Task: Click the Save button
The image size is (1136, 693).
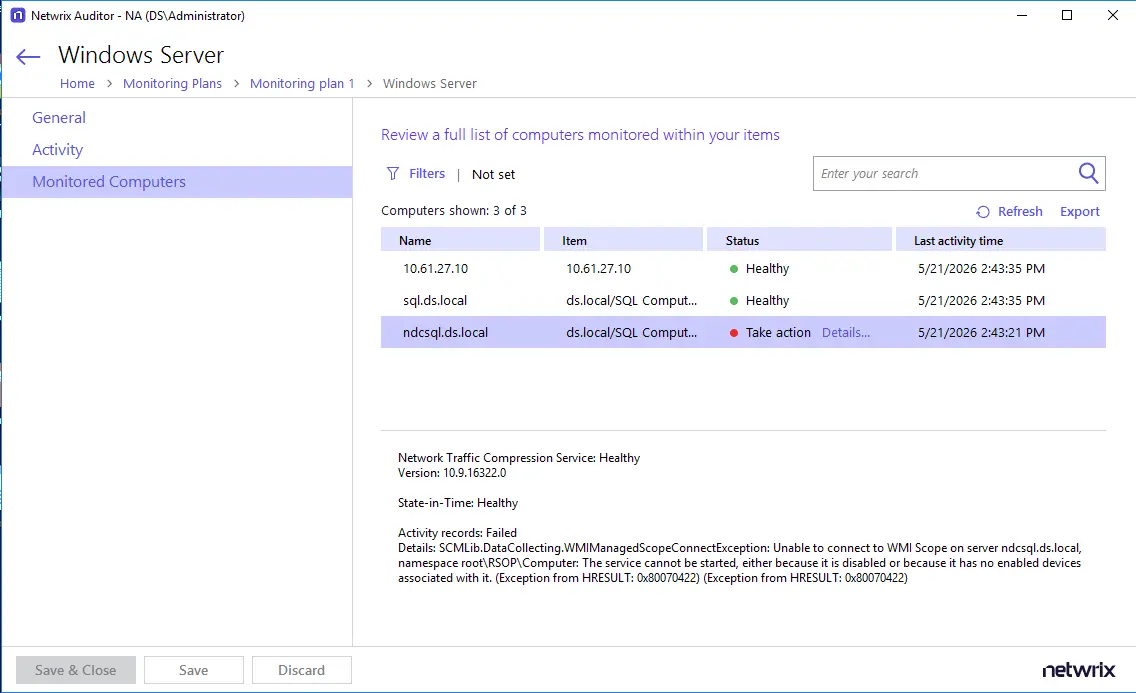Action: (x=193, y=670)
